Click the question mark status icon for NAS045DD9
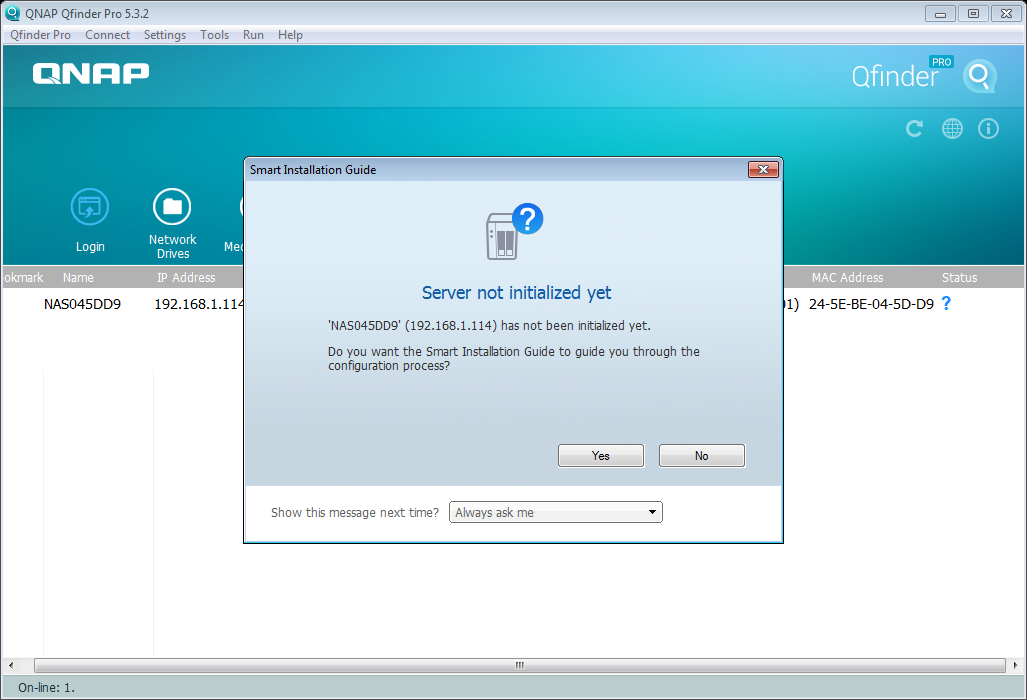This screenshot has height=700, width=1027. pyautogui.click(x=946, y=303)
